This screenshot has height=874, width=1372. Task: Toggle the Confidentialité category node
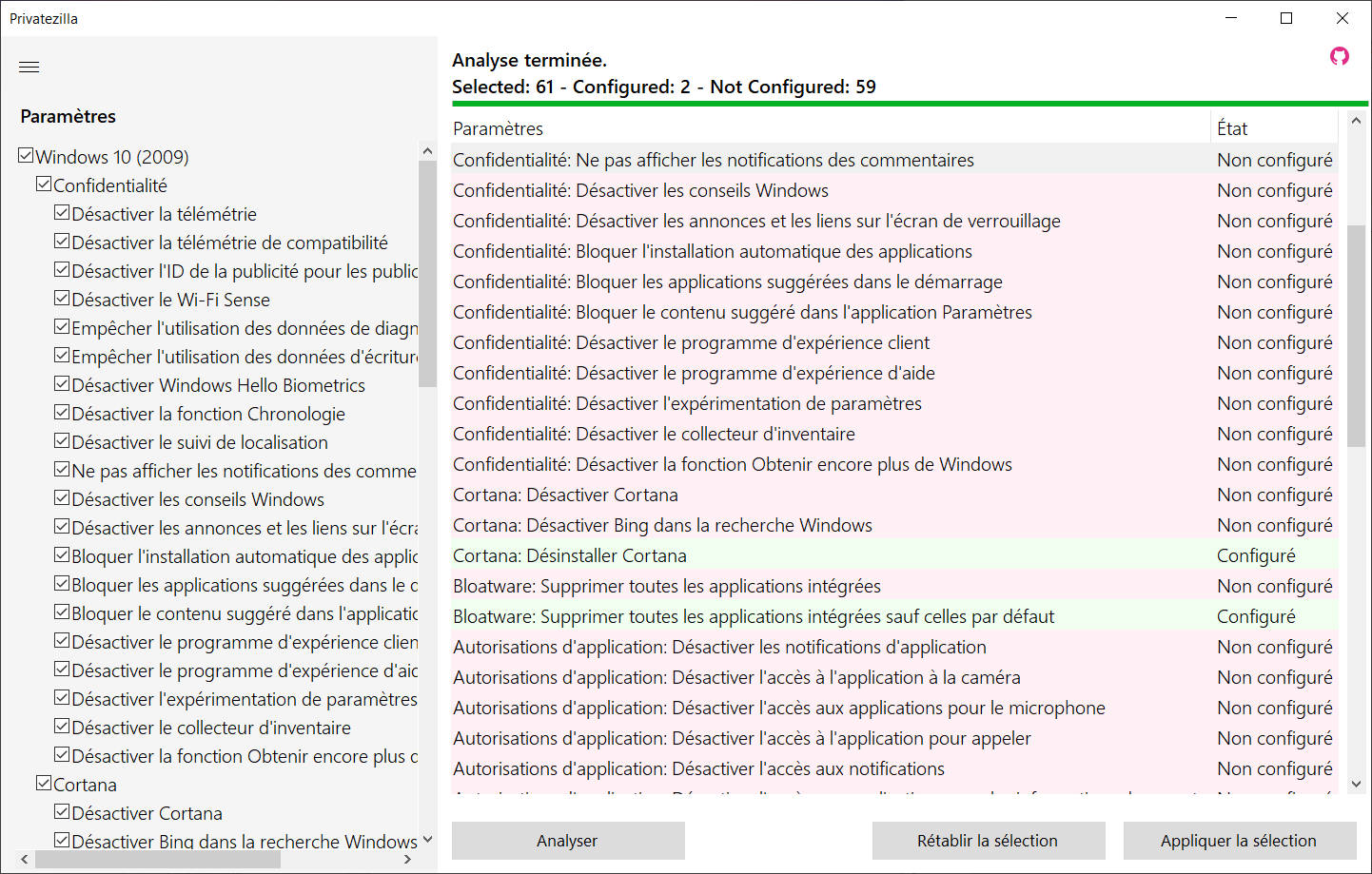click(44, 185)
